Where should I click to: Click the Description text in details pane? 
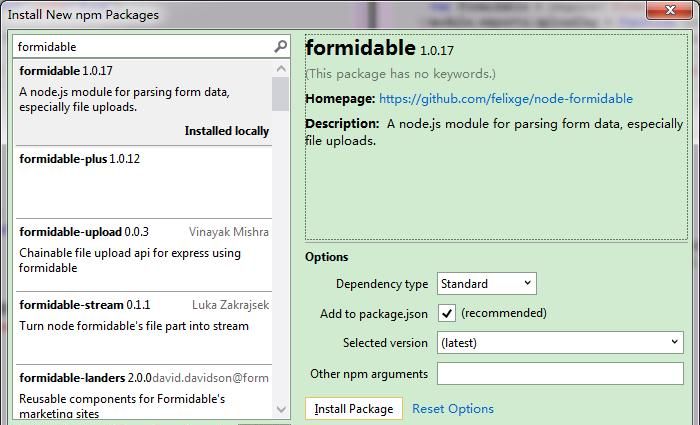[x=494, y=132]
